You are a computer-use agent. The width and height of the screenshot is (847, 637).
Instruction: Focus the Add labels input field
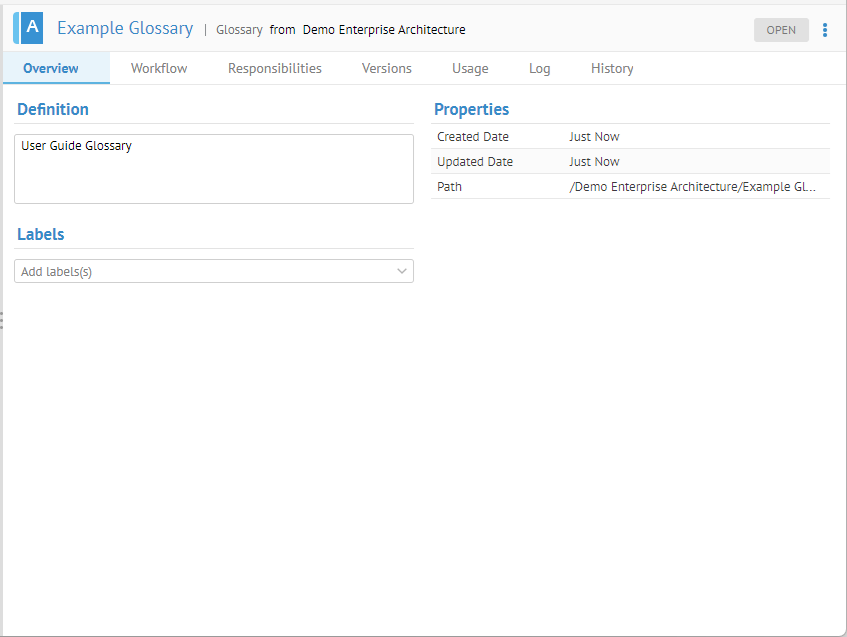coord(200,271)
